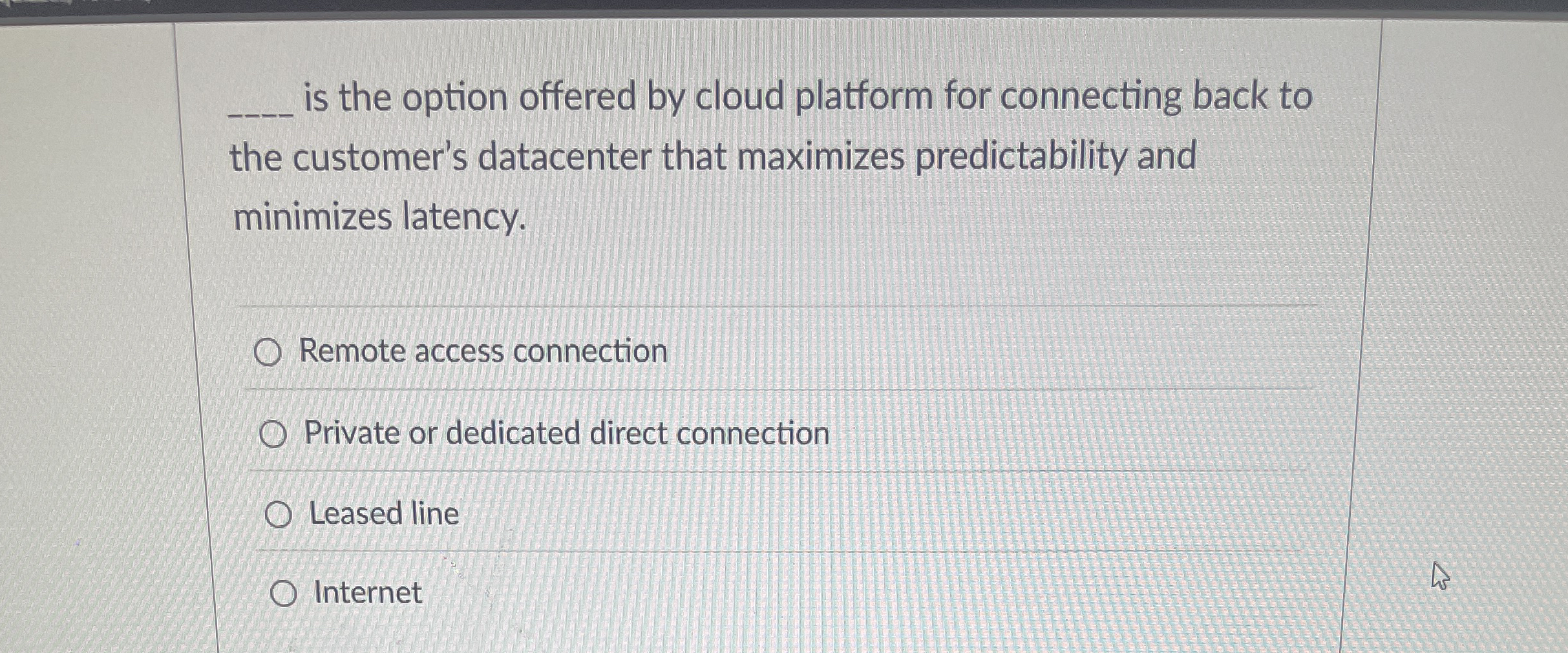Click the Remote access connection answer text

(482, 351)
